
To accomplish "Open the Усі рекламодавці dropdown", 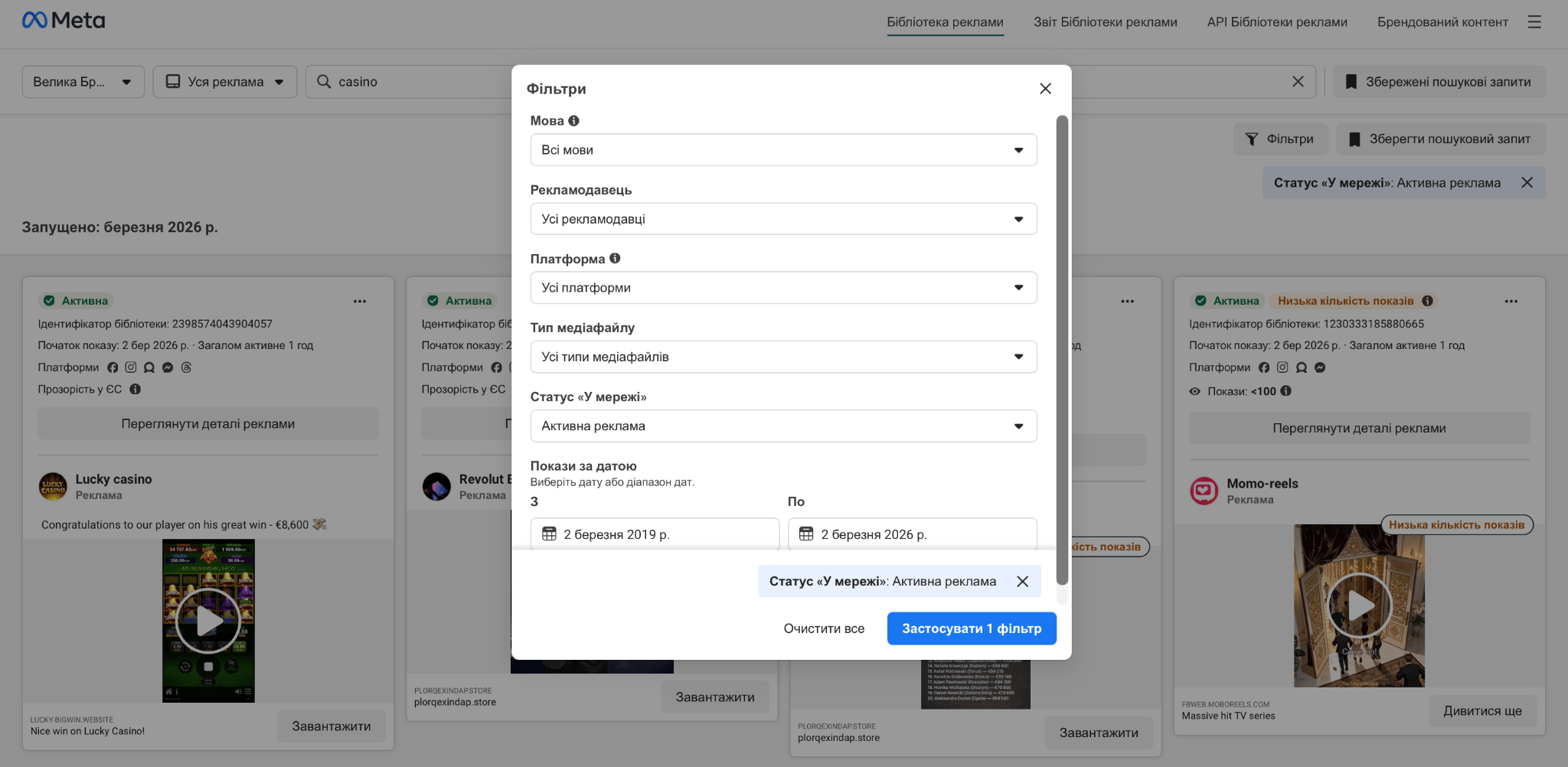I will [x=783, y=219].
